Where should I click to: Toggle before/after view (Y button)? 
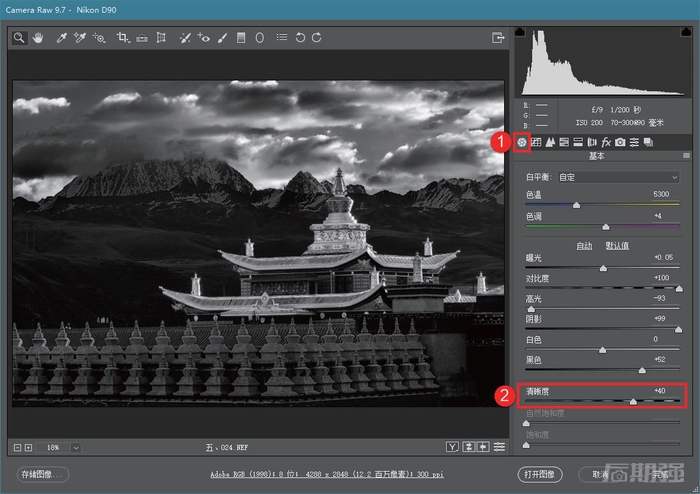(452, 447)
